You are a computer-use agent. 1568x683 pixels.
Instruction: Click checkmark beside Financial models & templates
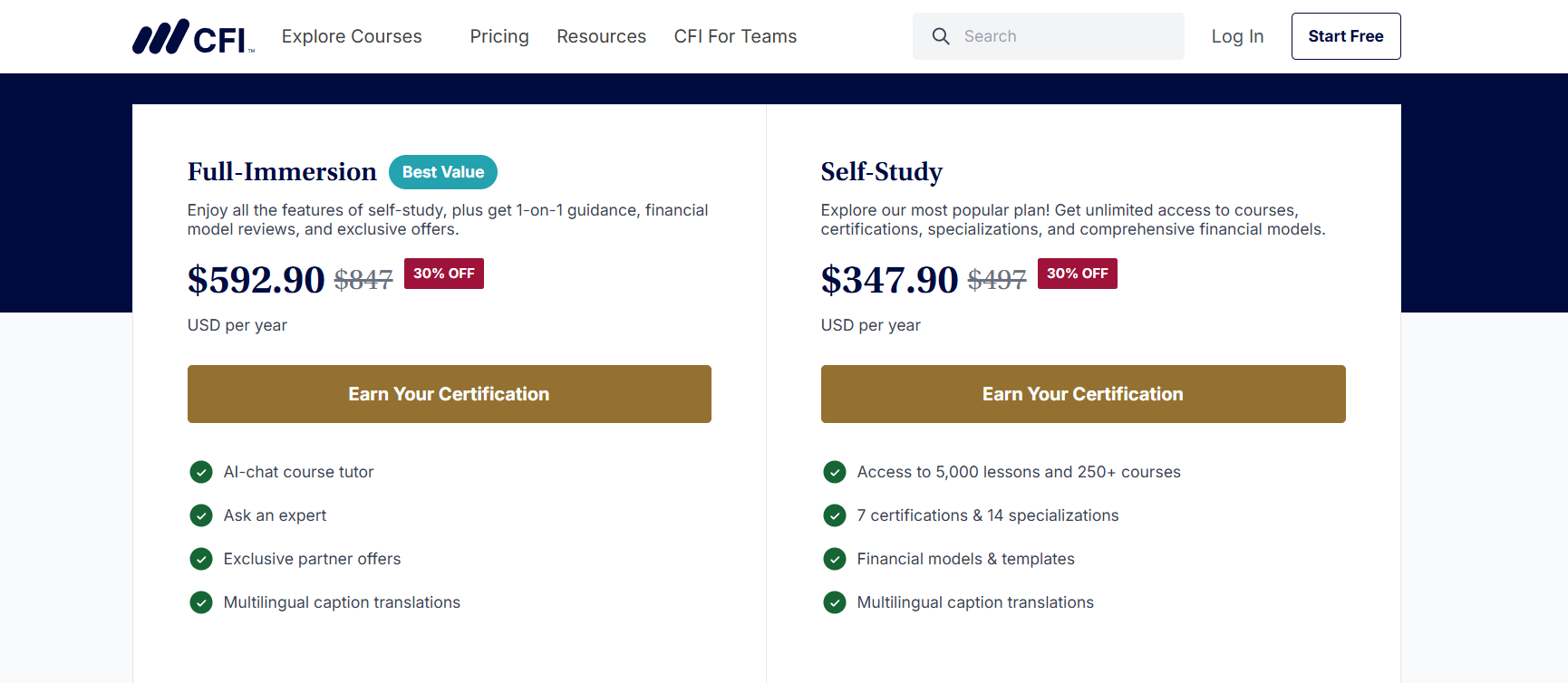coord(835,559)
